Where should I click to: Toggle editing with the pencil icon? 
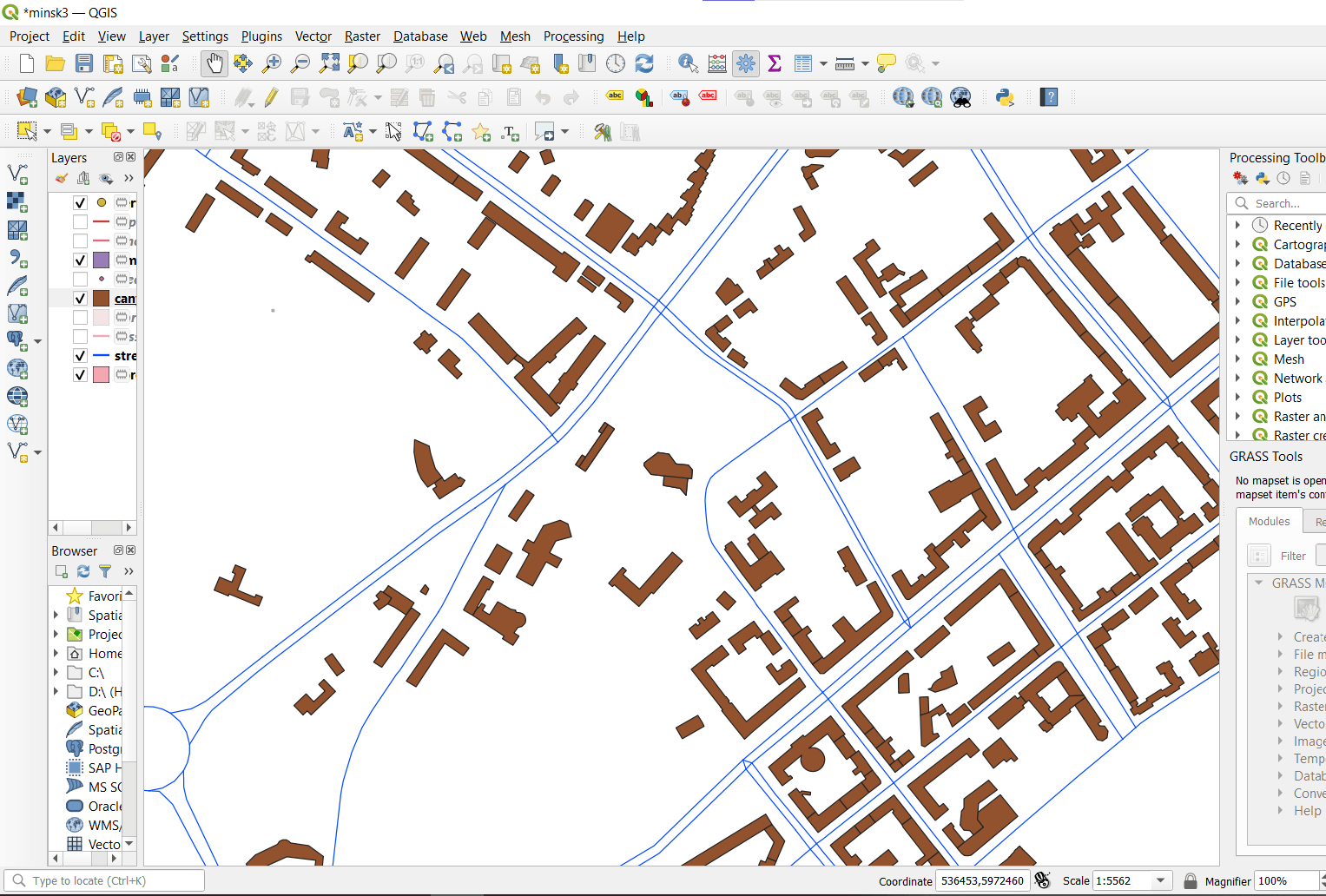pyautogui.click(x=271, y=97)
